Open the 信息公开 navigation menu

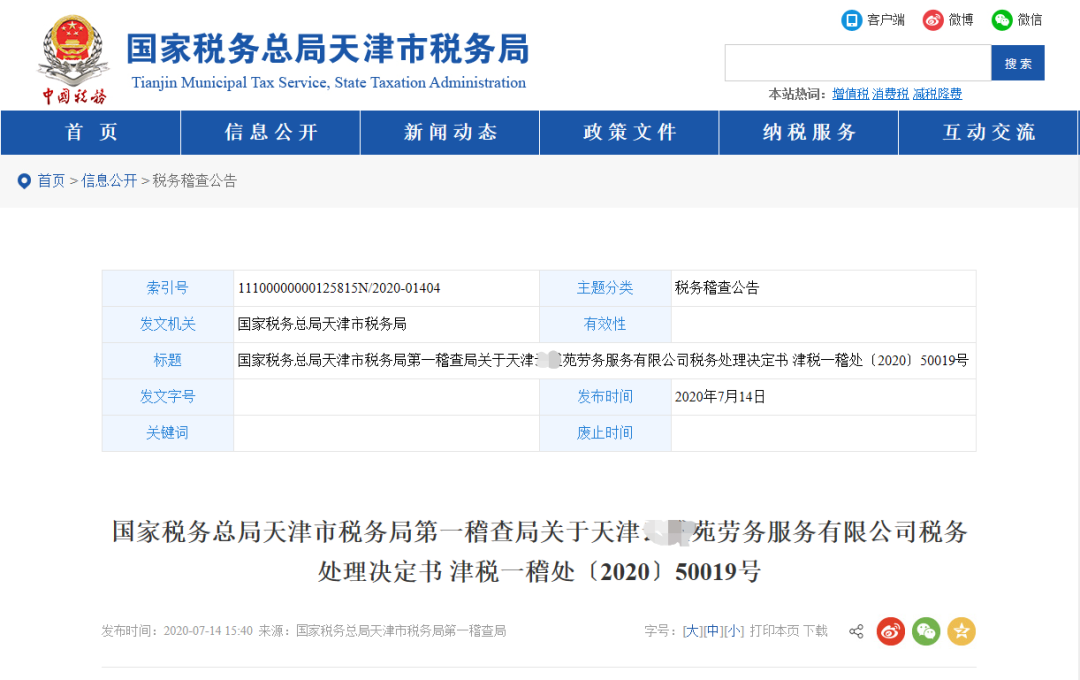[269, 132]
